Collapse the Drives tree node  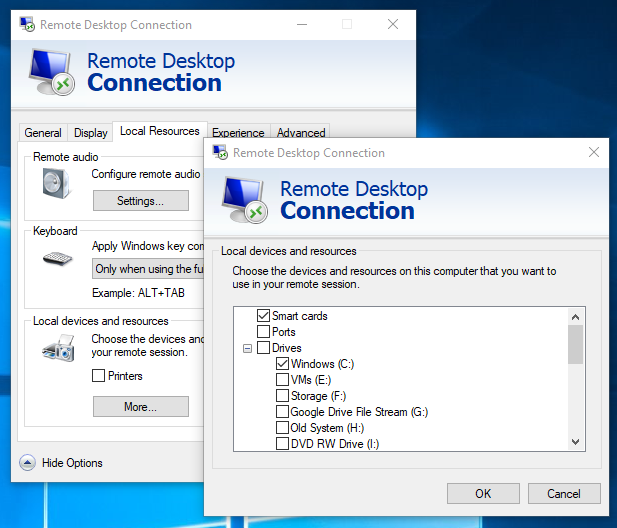click(247, 348)
